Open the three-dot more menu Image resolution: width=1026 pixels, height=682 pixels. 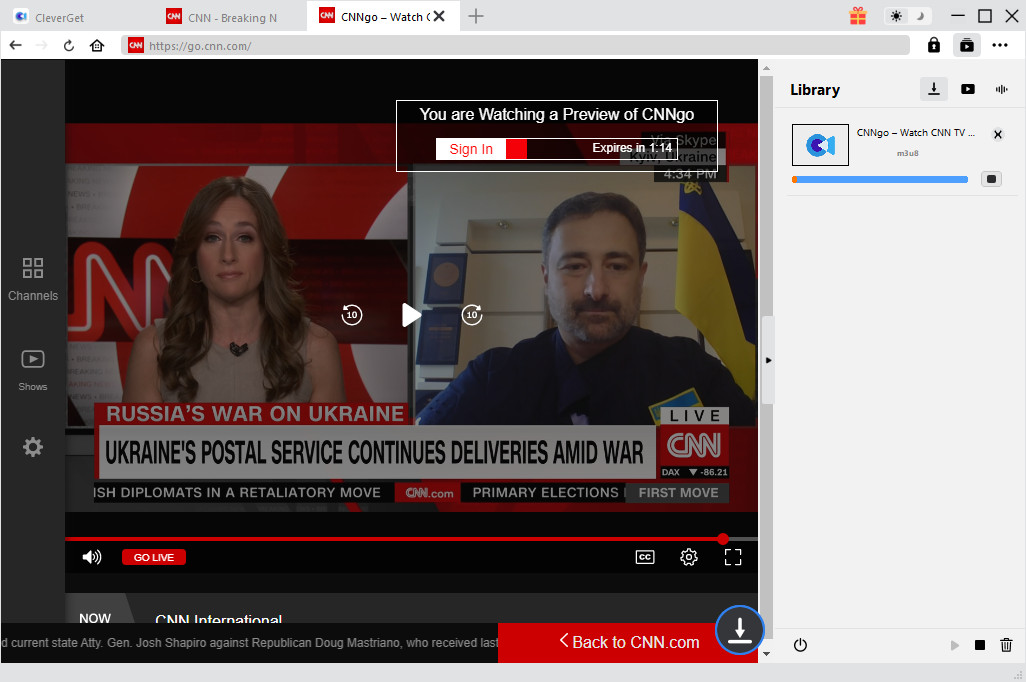[x=999, y=45]
